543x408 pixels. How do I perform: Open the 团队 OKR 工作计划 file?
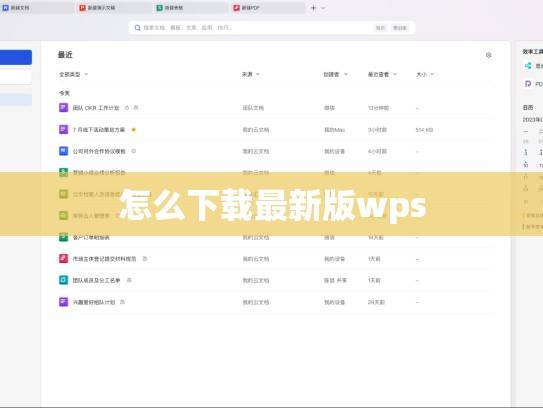[x=96, y=108]
